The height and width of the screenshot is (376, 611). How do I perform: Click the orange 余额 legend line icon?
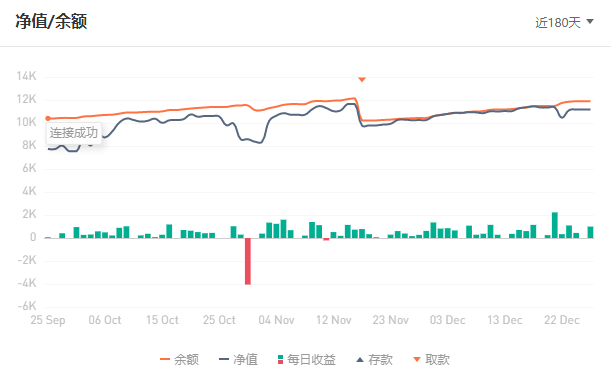click(165, 359)
